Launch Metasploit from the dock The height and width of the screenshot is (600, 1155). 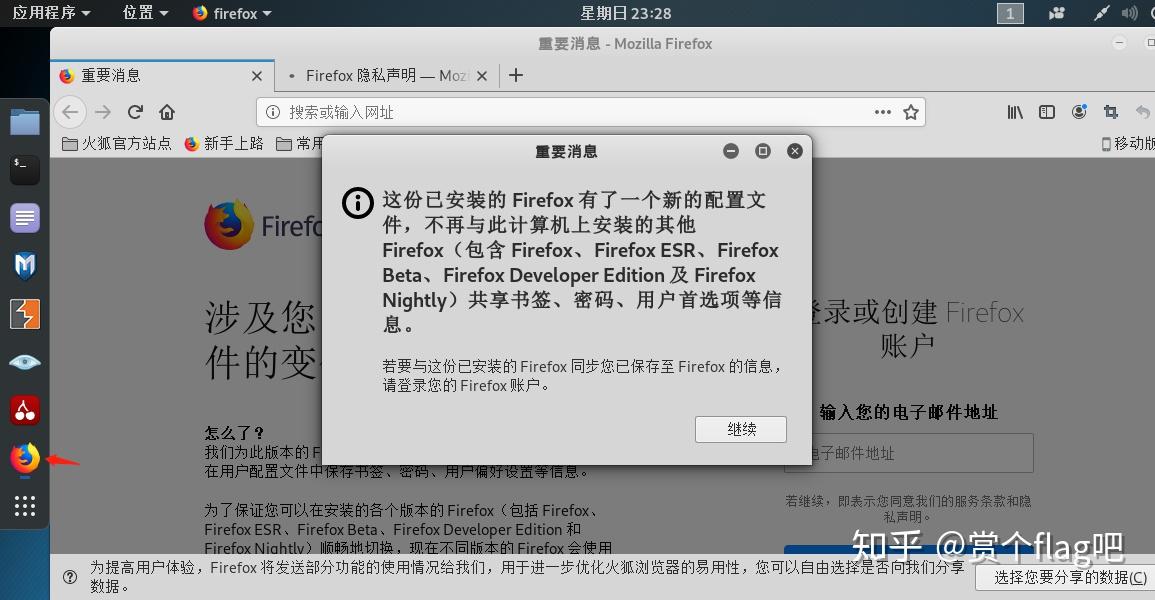click(x=25, y=266)
